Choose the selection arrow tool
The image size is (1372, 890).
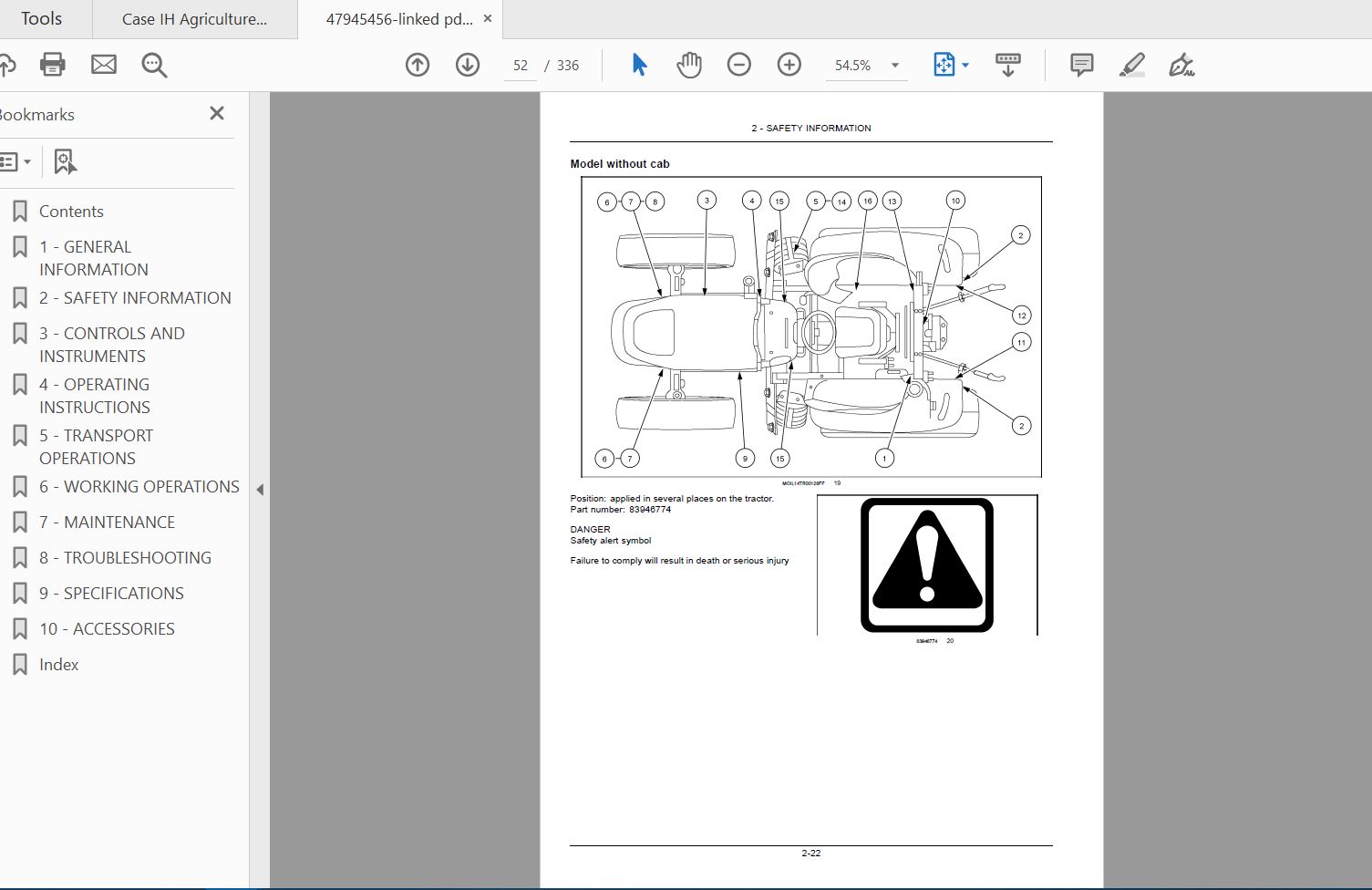(x=639, y=65)
